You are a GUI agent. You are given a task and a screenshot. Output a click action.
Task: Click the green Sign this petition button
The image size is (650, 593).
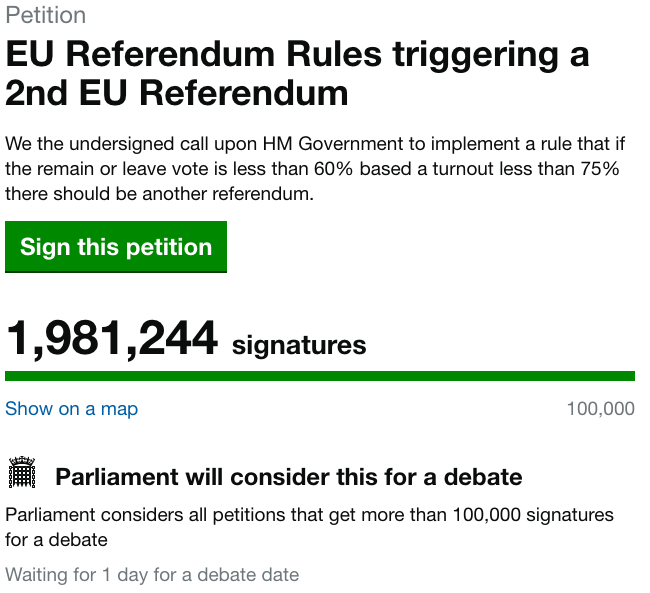[116, 247]
